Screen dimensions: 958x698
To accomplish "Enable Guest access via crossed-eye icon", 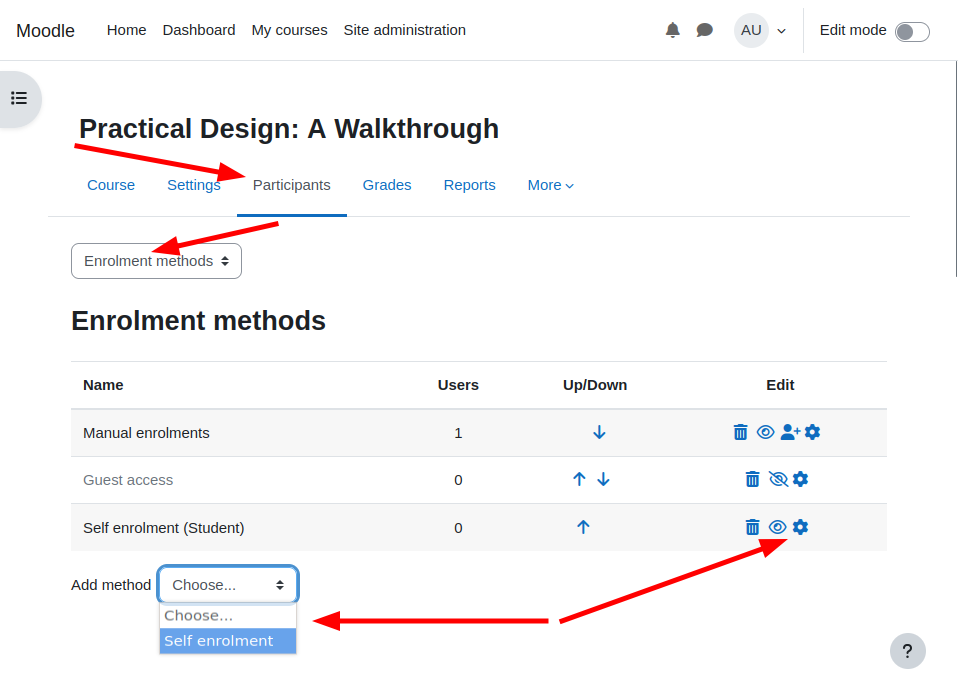I will point(778,479).
